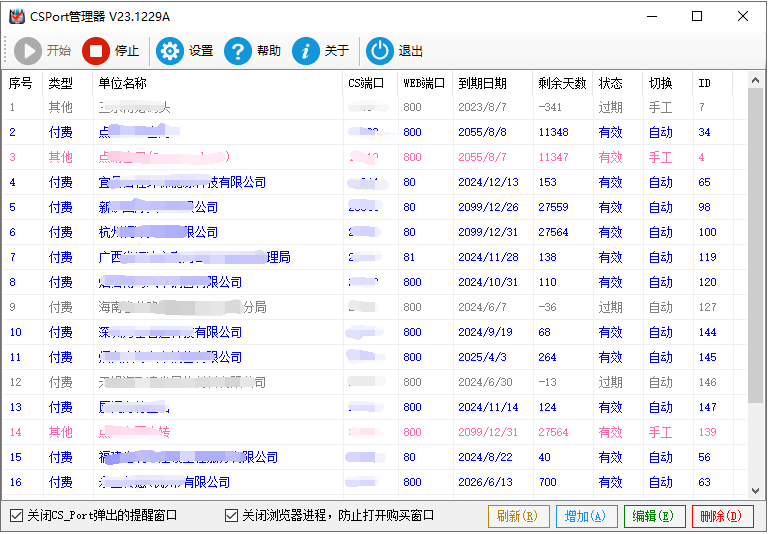Click the grayed Start (开始) play icon
770x534 pixels.
[x=28, y=51]
